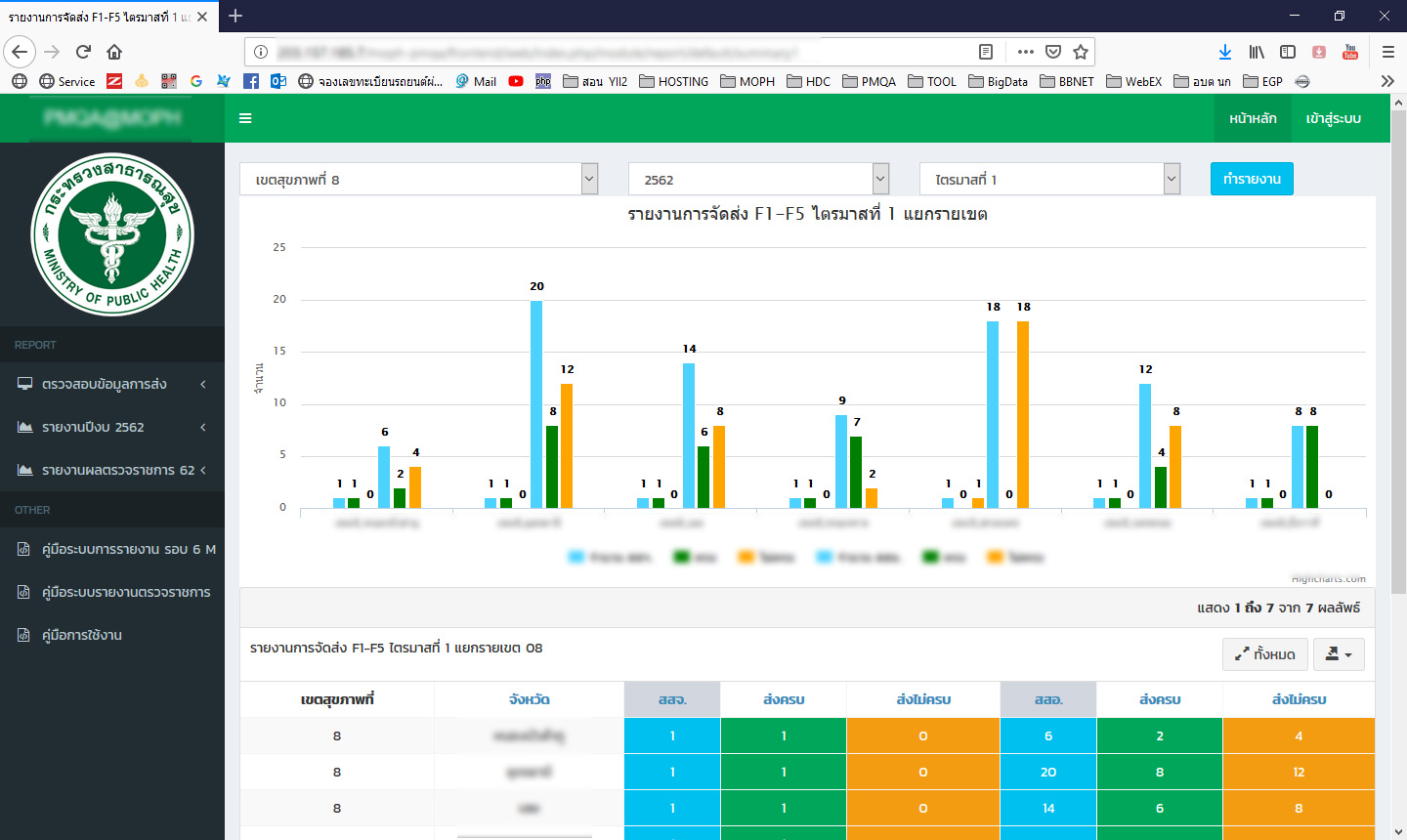Open the Service bookmark
This screenshot has height=840, width=1407.
[67, 81]
